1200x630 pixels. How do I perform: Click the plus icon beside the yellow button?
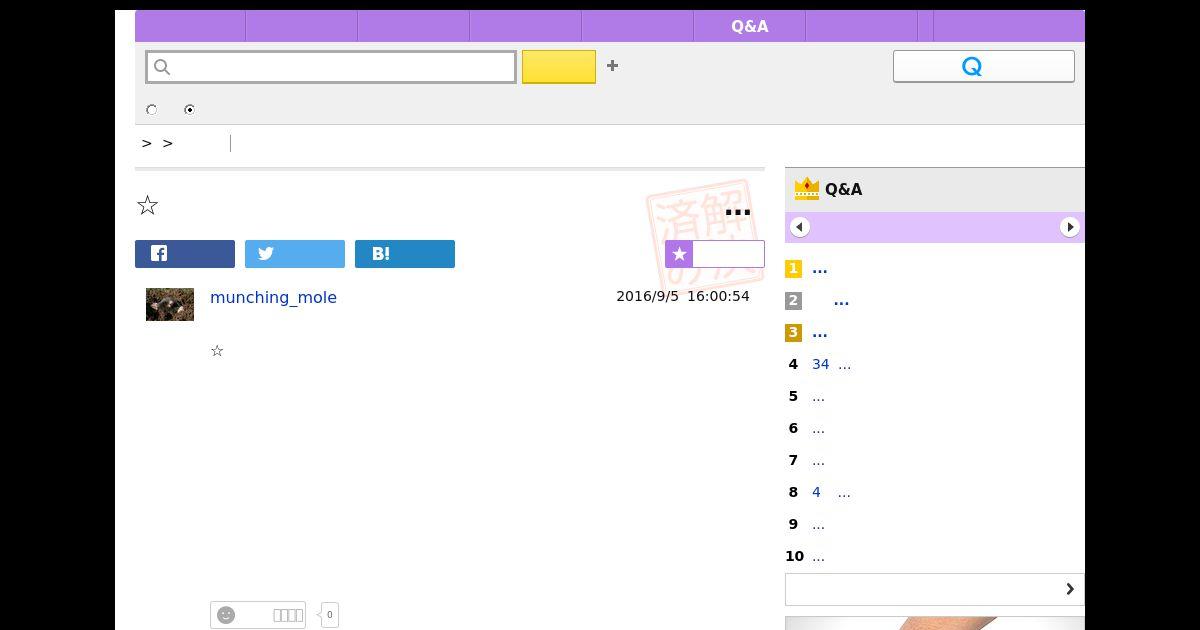(612, 66)
